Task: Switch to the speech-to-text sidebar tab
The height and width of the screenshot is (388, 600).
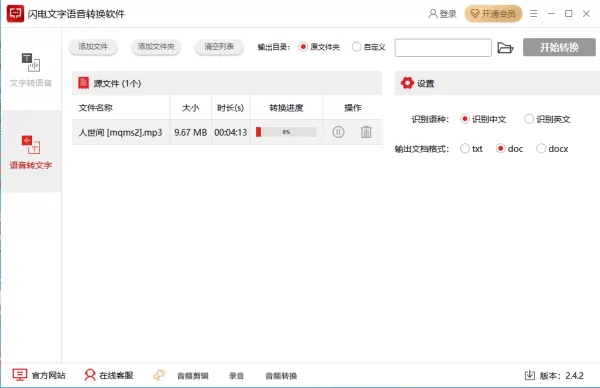Action: click(x=31, y=152)
